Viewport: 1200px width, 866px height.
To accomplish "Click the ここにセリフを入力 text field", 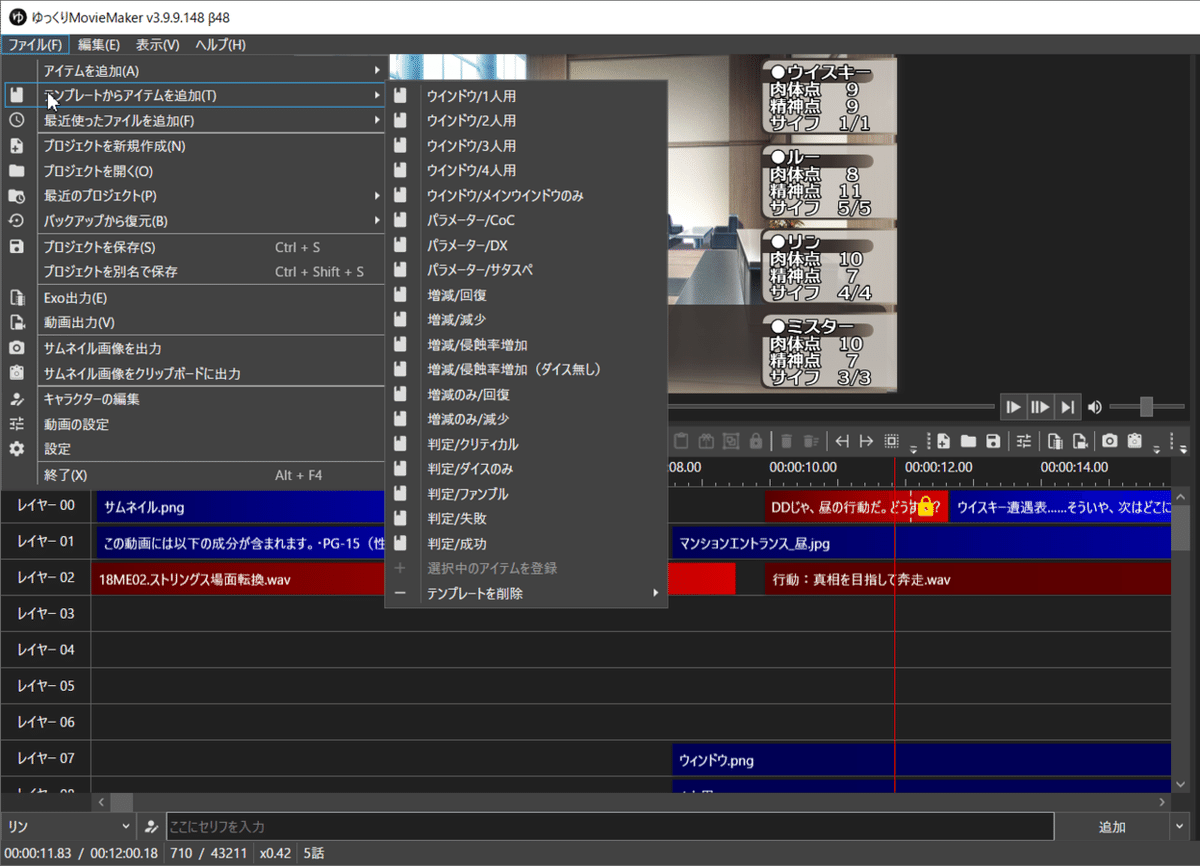I will (609, 827).
